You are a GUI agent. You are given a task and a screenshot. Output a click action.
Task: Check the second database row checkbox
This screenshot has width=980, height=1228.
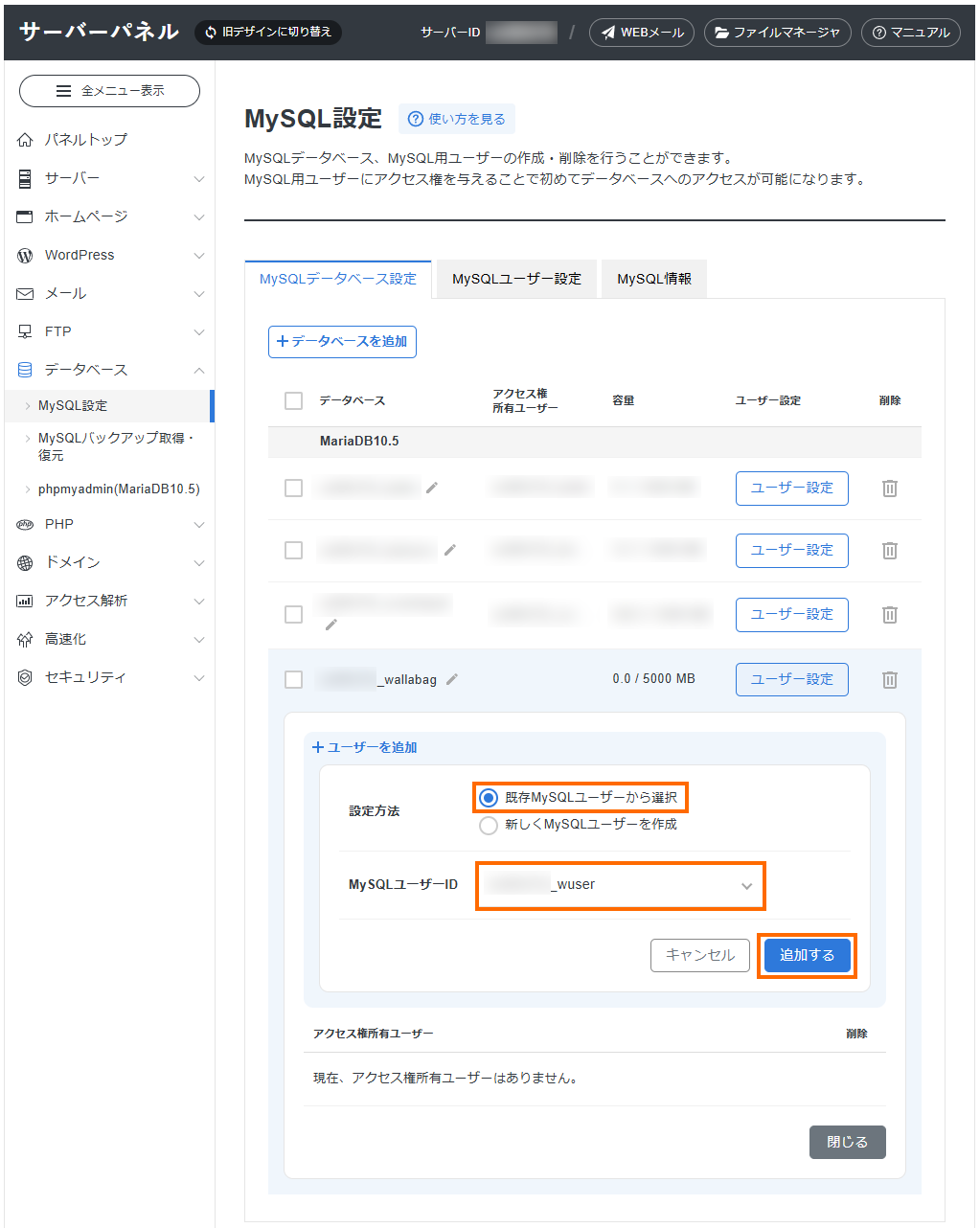[294, 551]
